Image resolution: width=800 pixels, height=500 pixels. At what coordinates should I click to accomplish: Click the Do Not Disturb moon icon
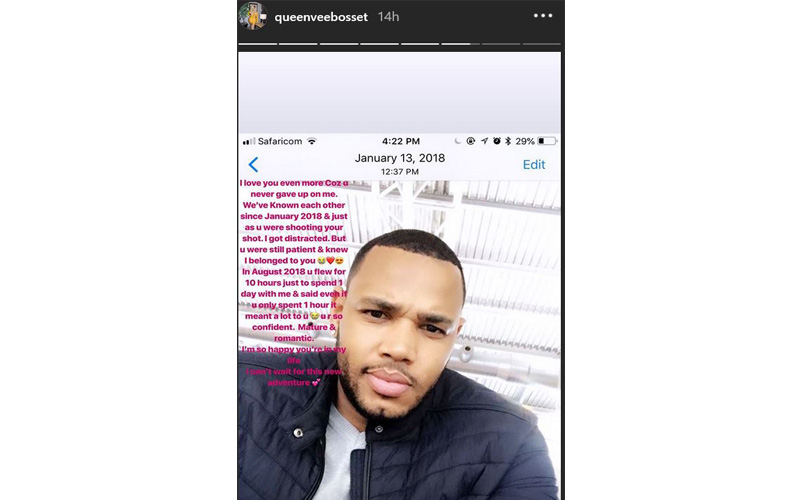click(458, 141)
